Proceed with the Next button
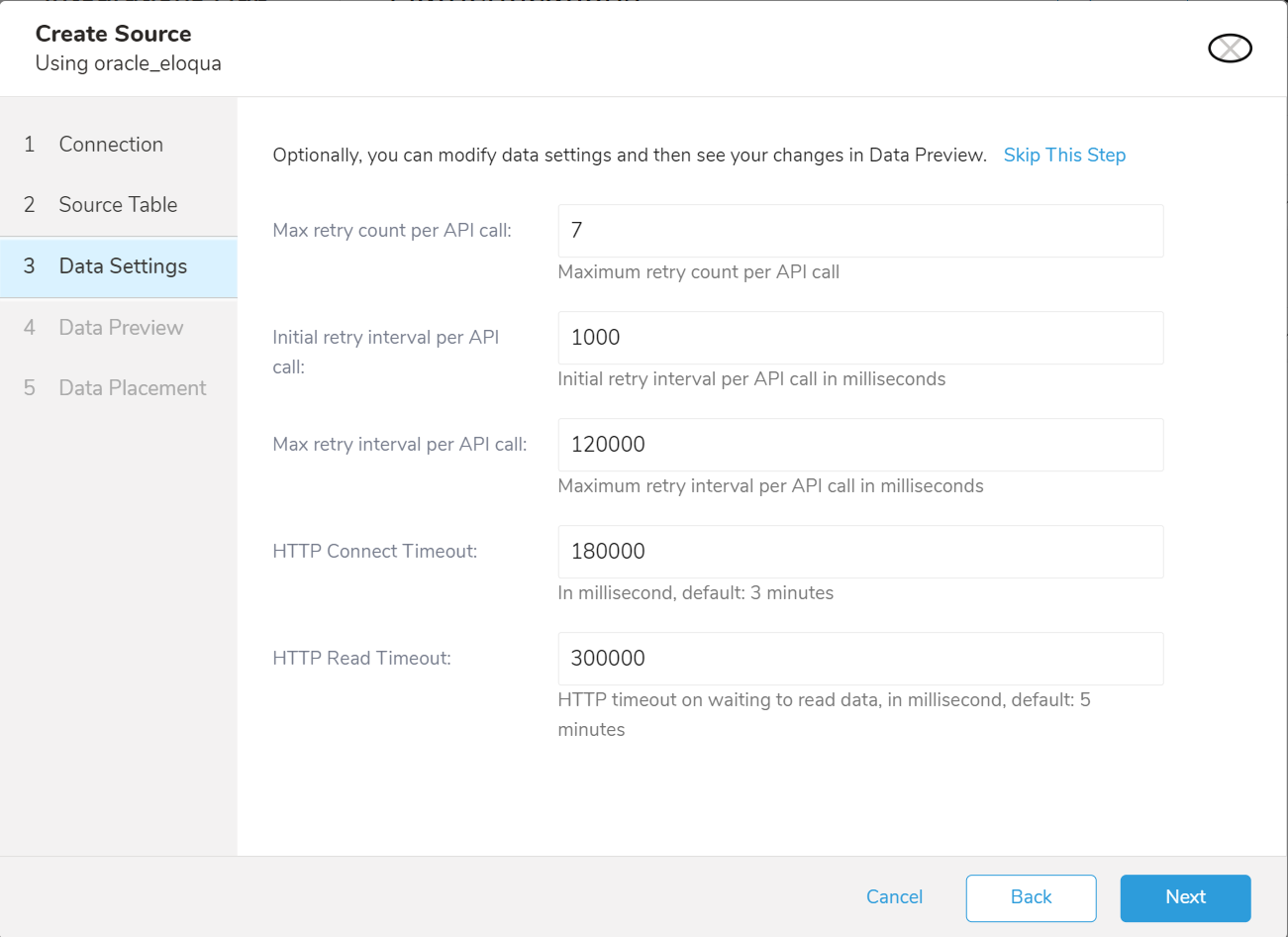1288x937 pixels. coord(1185,897)
